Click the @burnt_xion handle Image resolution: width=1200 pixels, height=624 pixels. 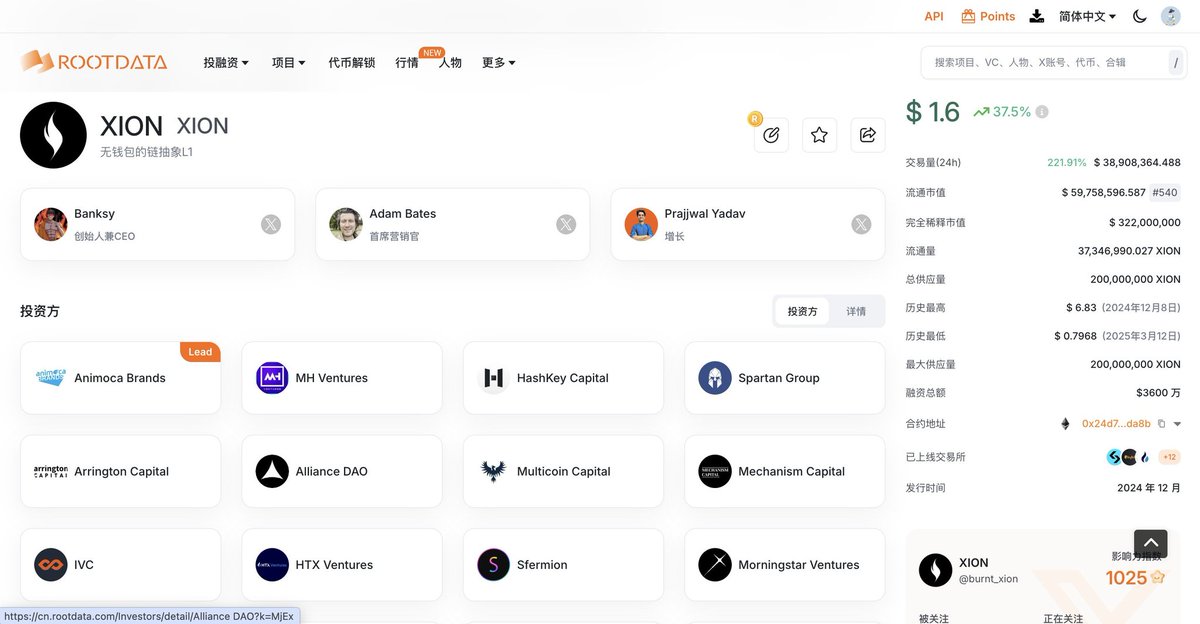click(988, 579)
